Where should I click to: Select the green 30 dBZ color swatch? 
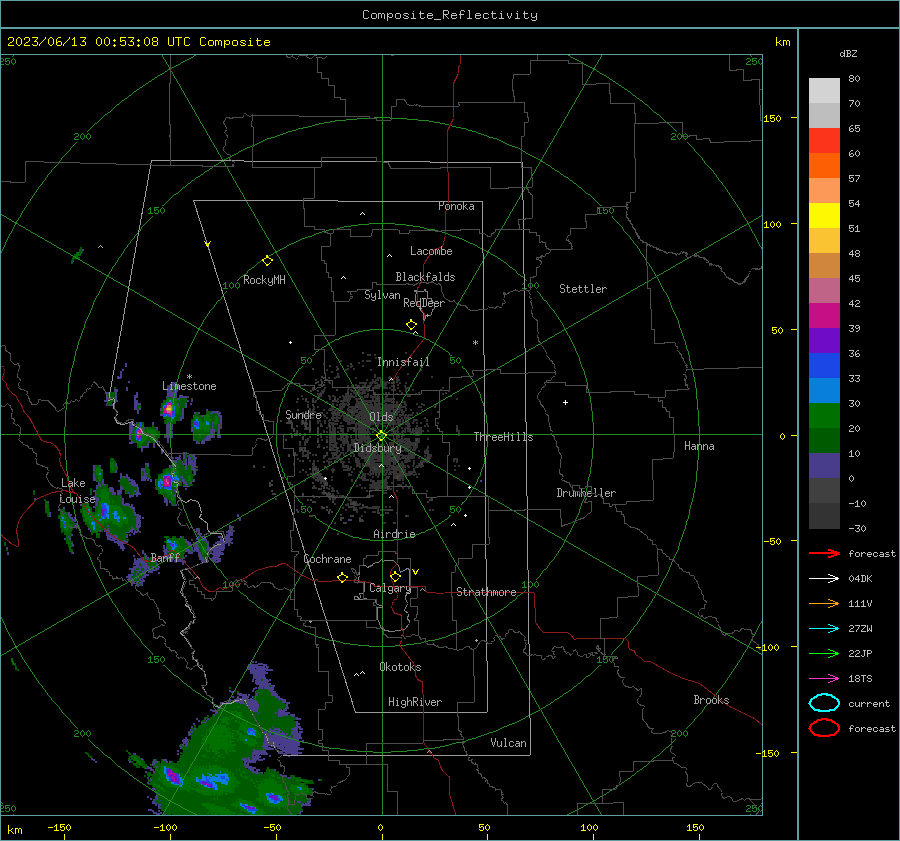824,415
